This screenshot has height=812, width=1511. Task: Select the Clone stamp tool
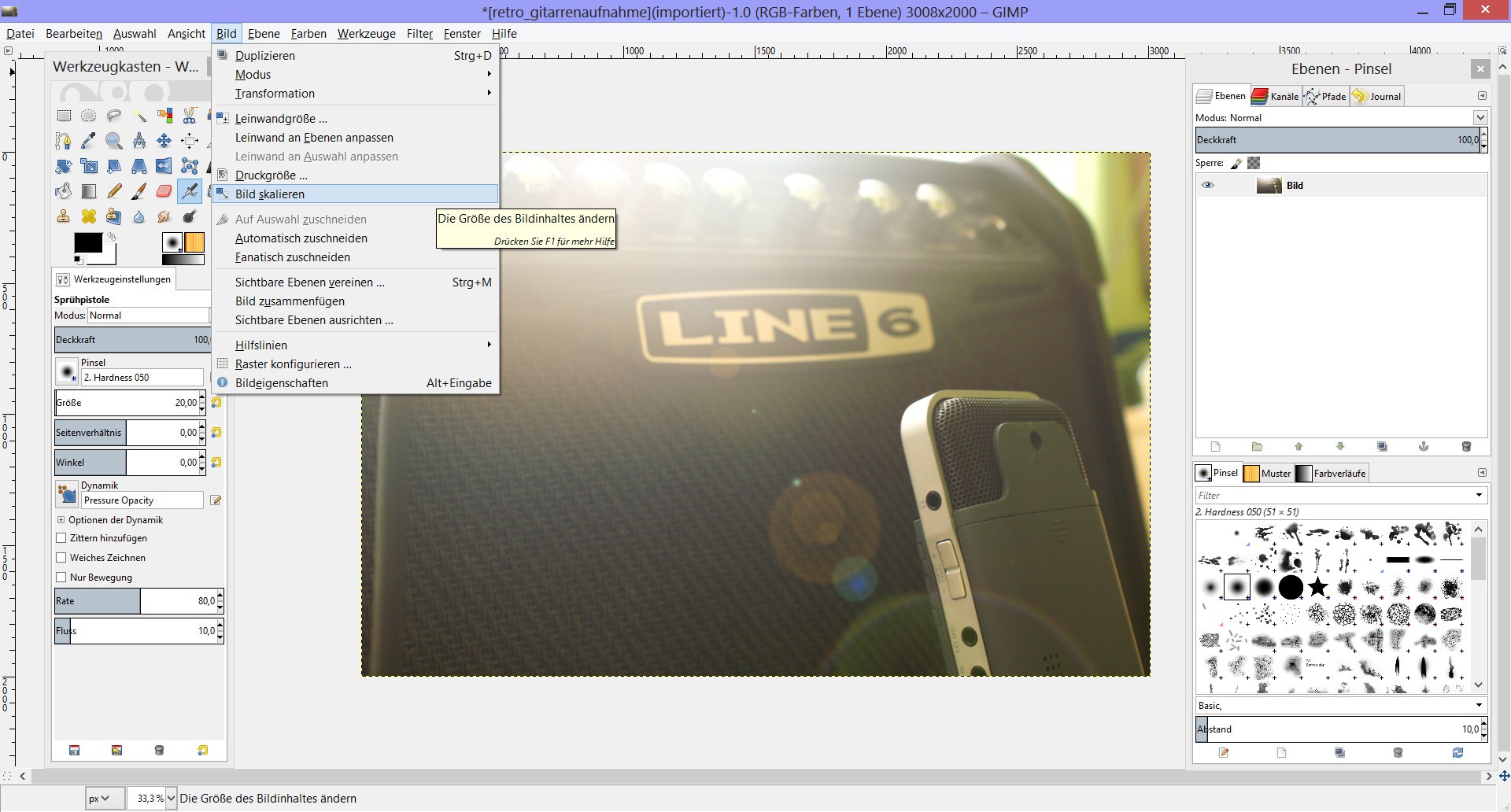64,216
